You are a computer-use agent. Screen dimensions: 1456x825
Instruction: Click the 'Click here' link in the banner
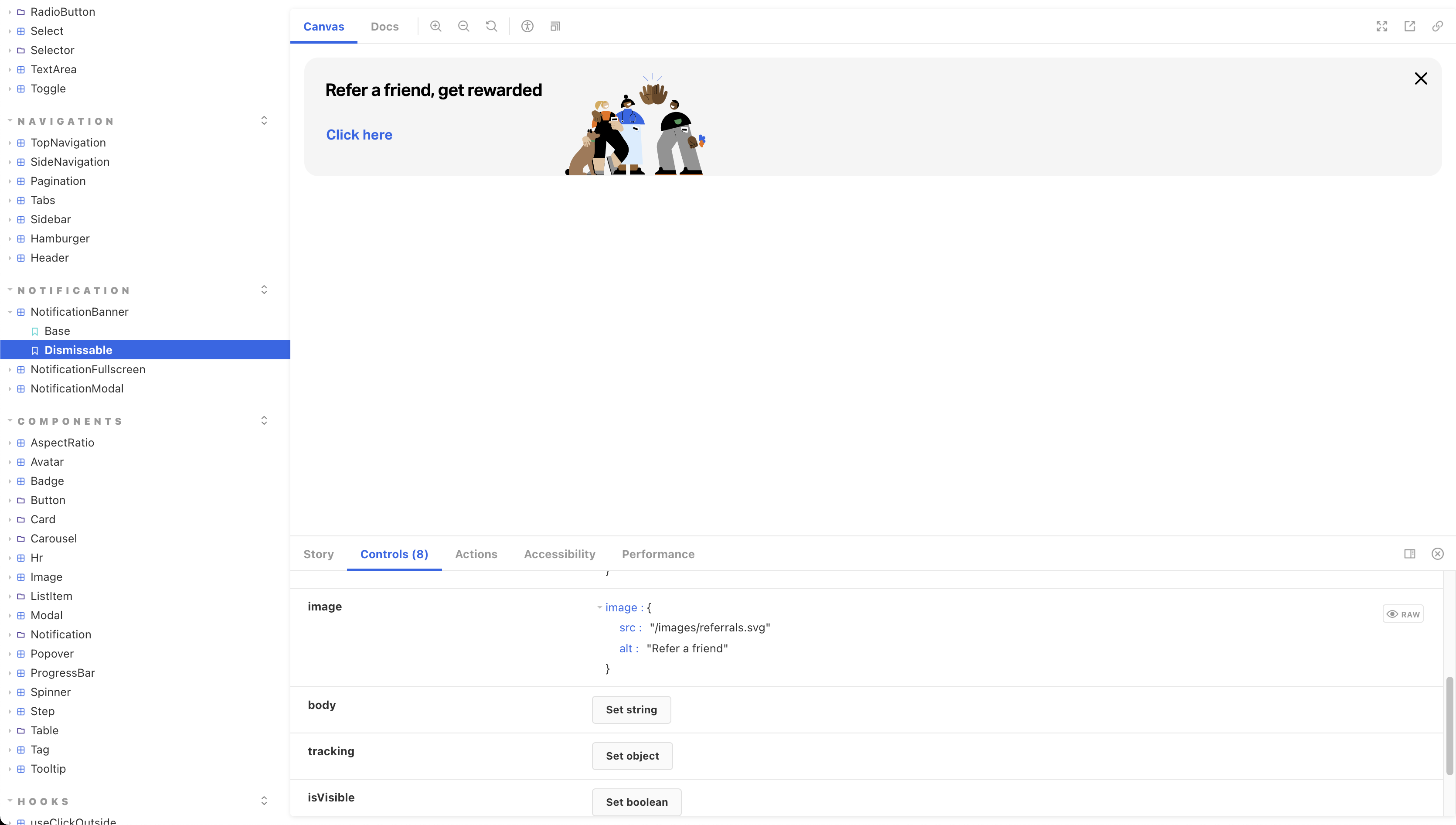pos(359,134)
